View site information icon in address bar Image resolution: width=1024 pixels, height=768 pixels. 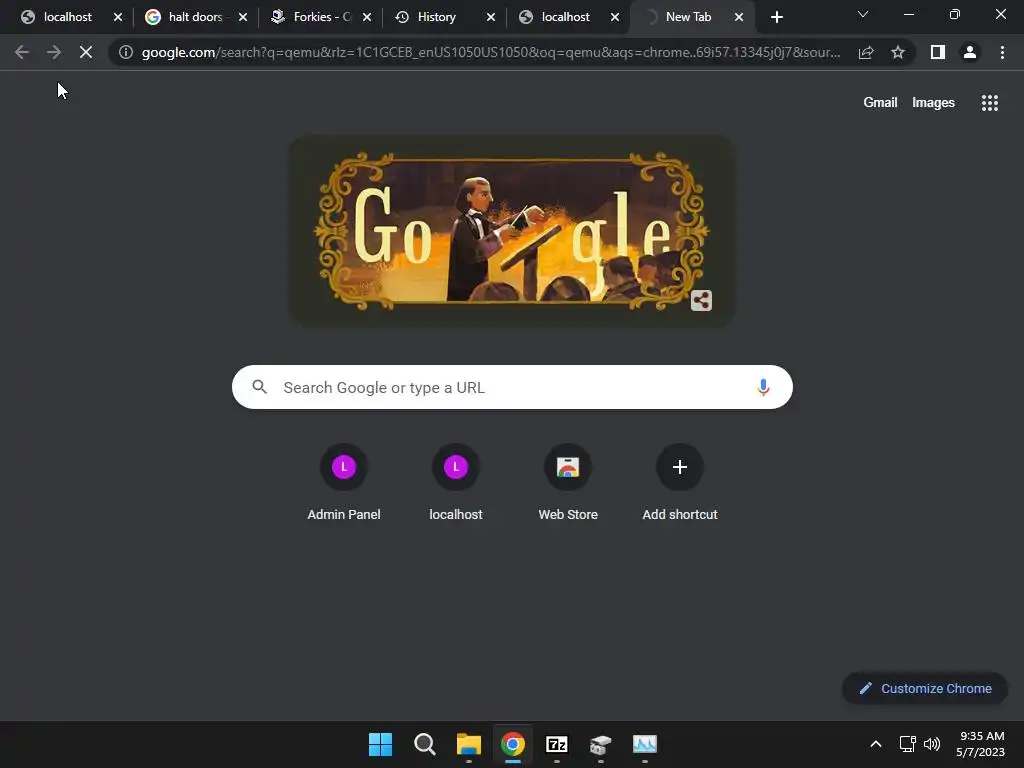point(126,52)
